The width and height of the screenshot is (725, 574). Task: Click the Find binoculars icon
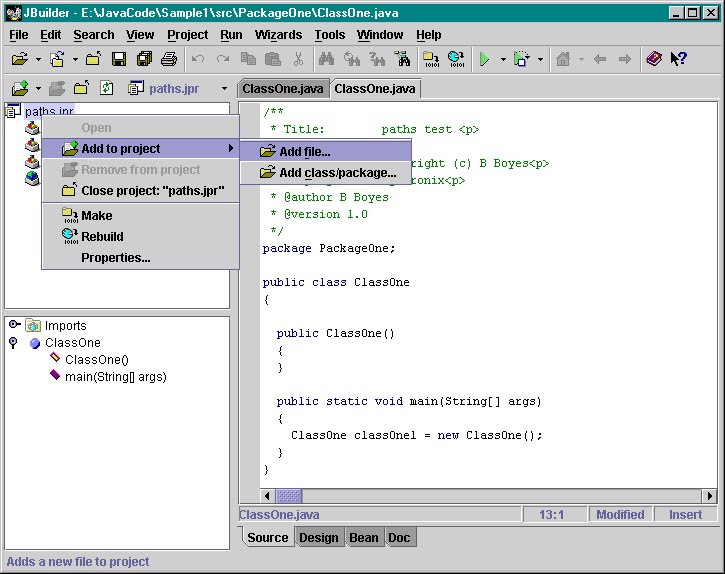click(325, 60)
